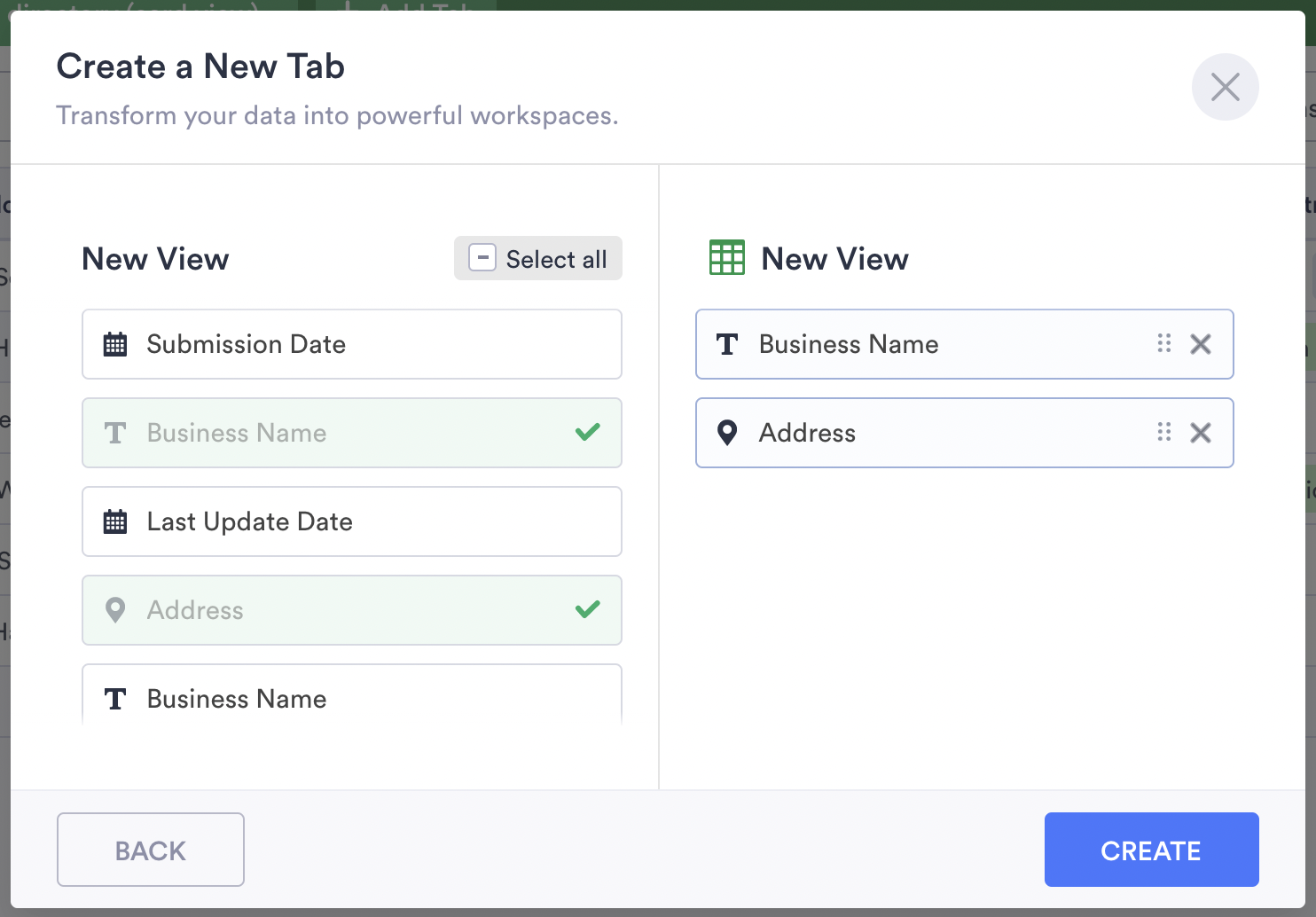Viewport: 1316px width, 917px height.
Task: Click the calendar icon beside Submission Date
Action: 115,344
